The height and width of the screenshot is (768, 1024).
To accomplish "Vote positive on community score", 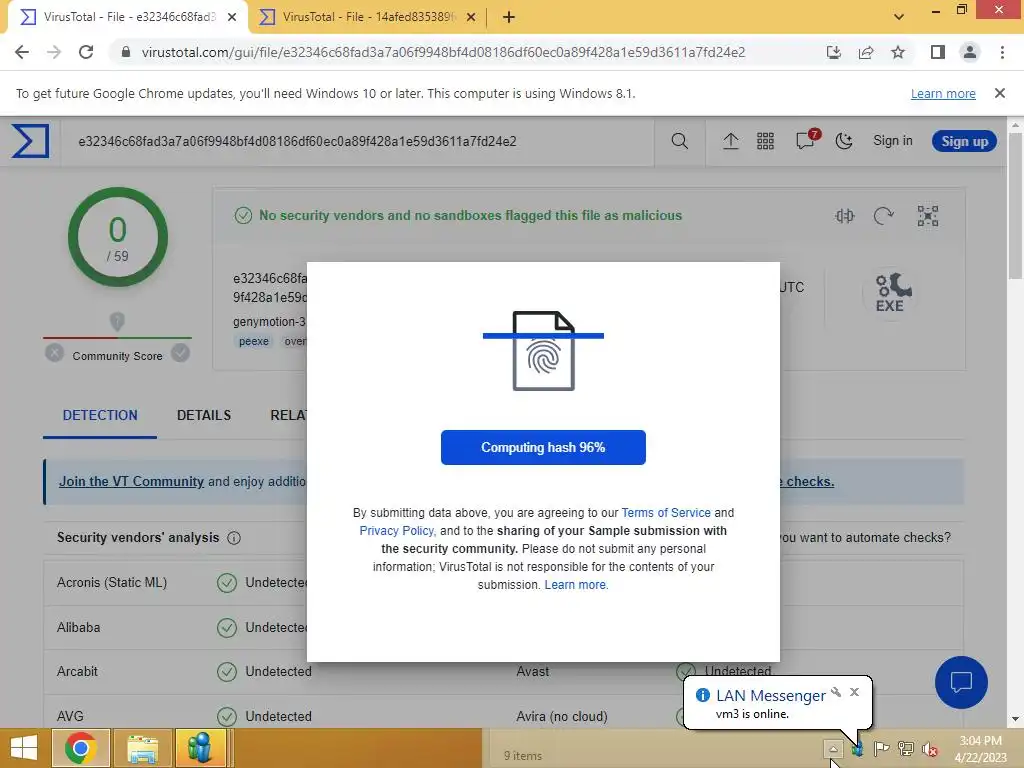I will (x=180, y=353).
